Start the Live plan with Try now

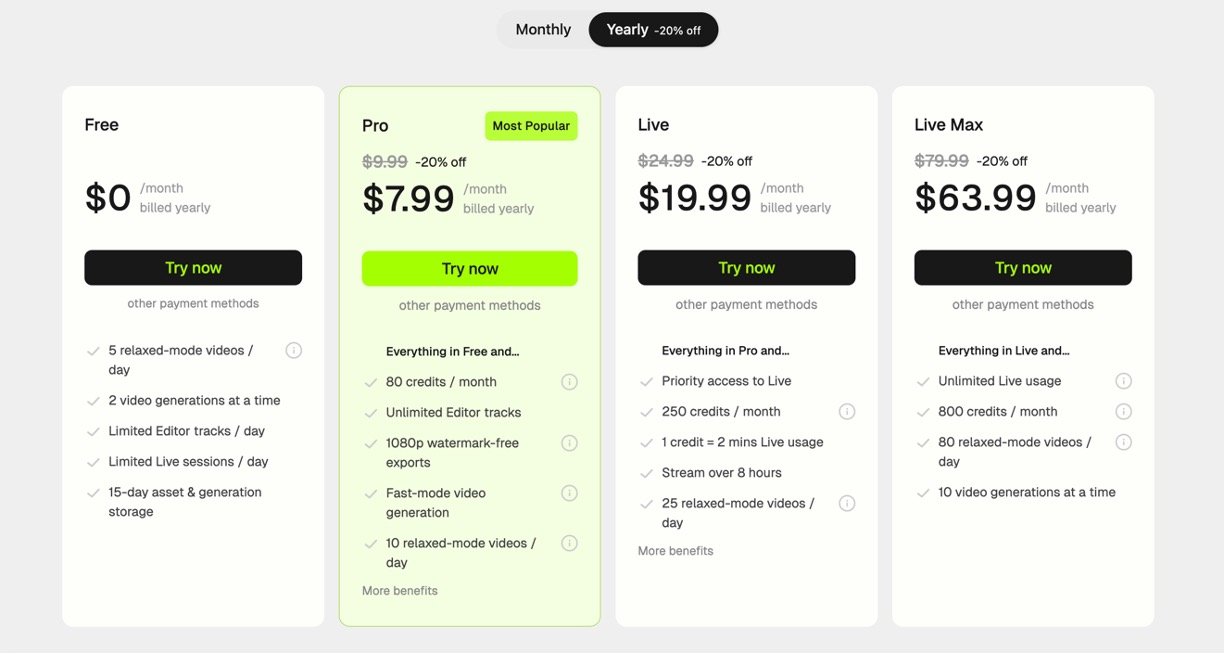746,268
